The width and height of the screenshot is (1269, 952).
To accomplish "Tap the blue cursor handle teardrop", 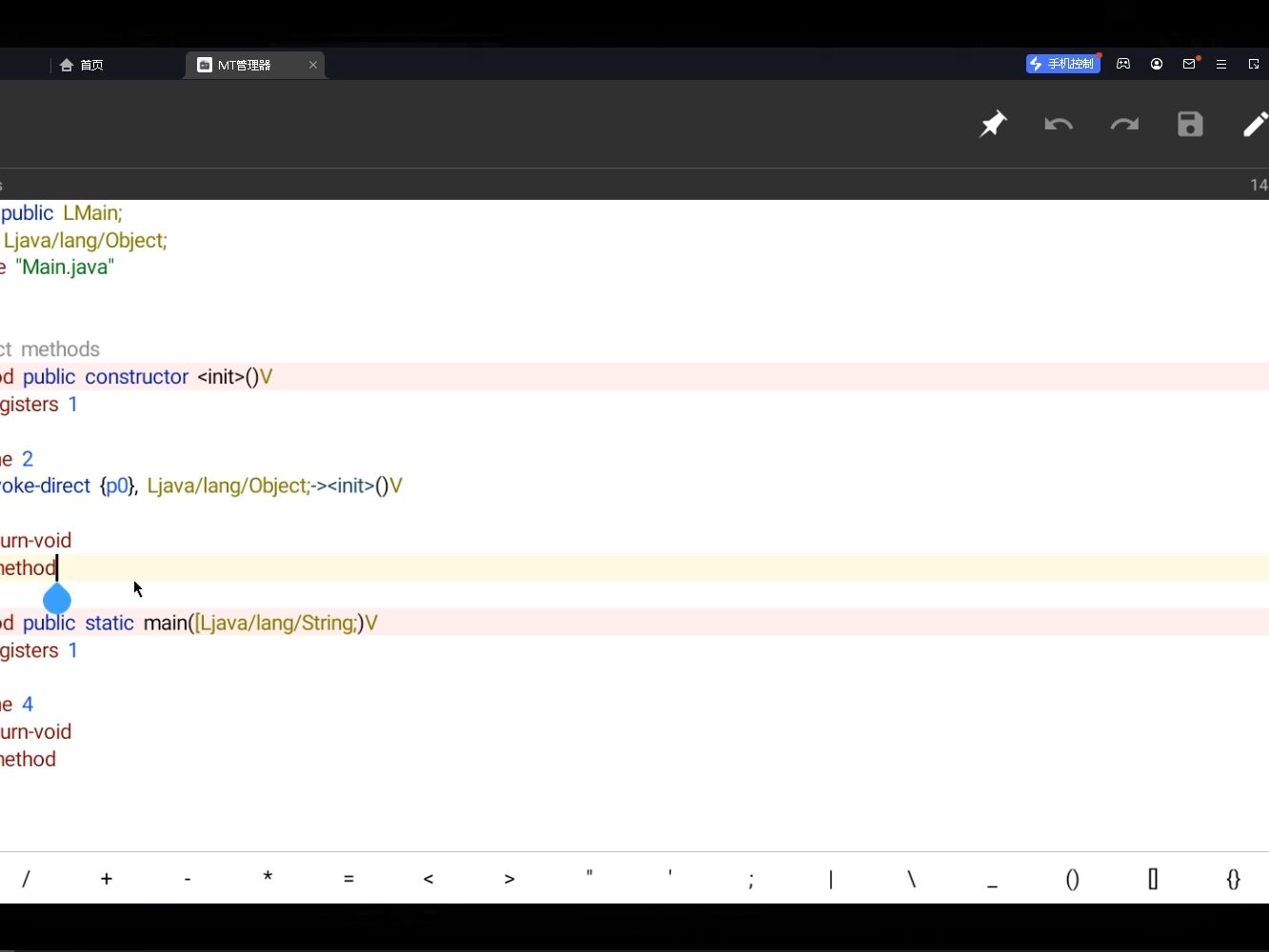I will [x=57, y=599].
